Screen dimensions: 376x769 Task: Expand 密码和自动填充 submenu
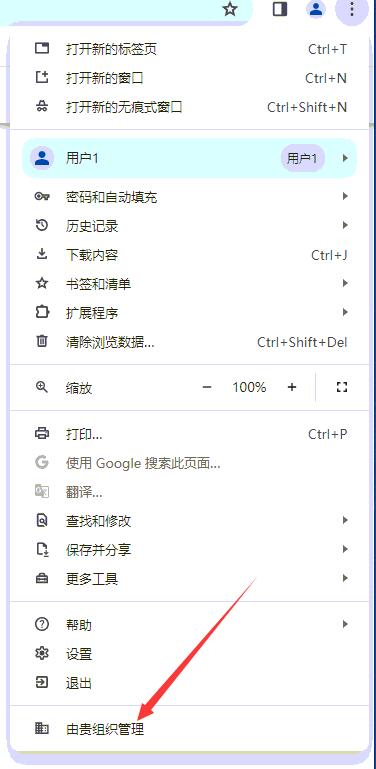(x=189, y=197)
